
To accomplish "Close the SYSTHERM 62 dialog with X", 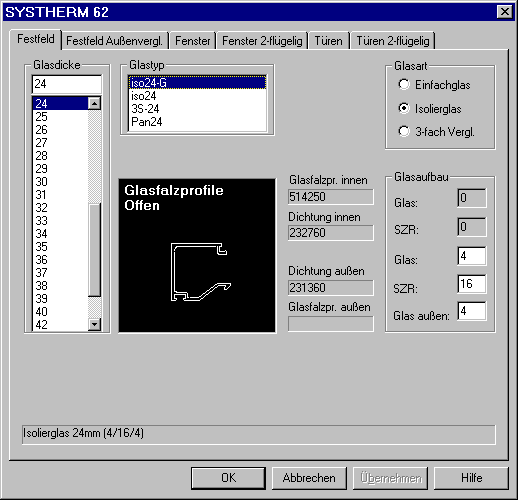I will (505, 12).
